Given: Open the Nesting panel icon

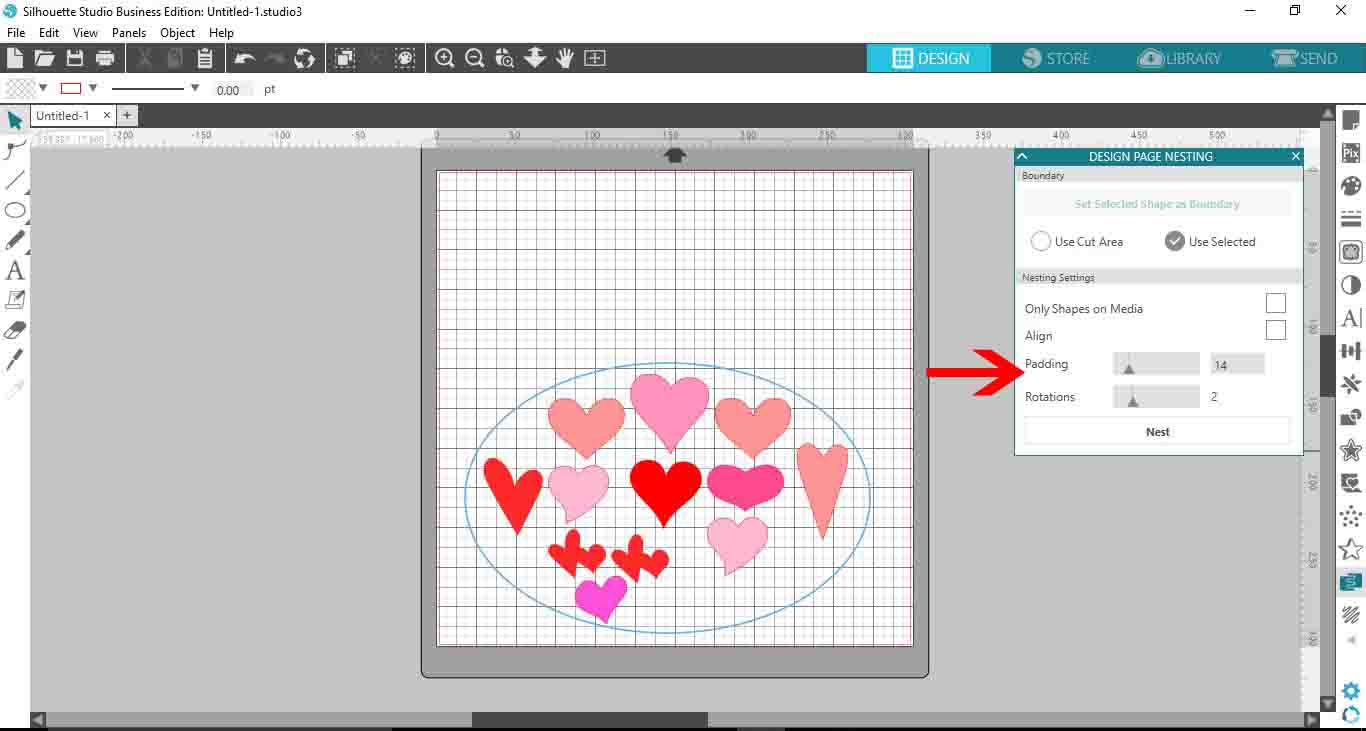Looking at the screenshot, I should tap(1351, 582).
